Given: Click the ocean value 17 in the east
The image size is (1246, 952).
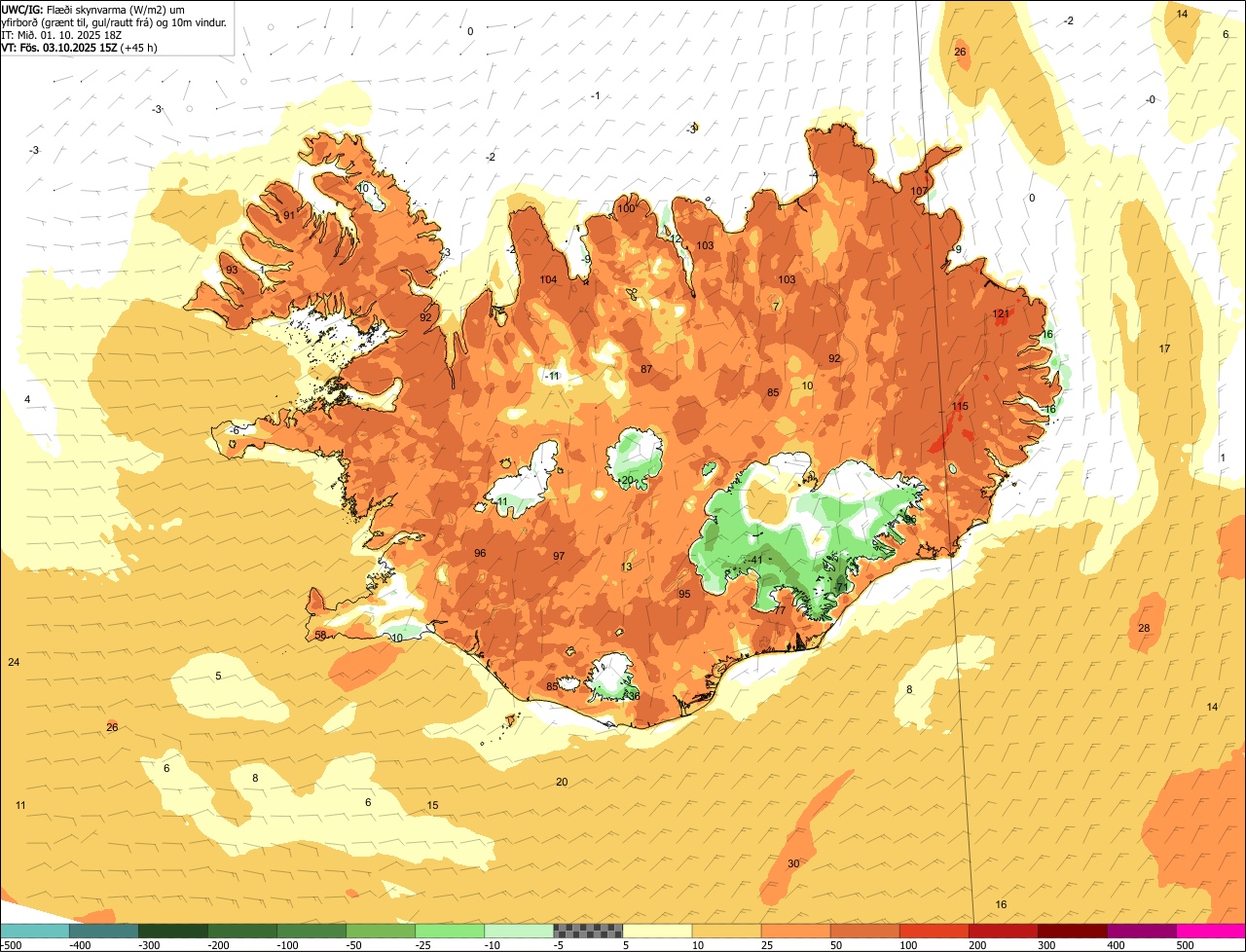Looking at the screenshot, I should click(1164, 348).
